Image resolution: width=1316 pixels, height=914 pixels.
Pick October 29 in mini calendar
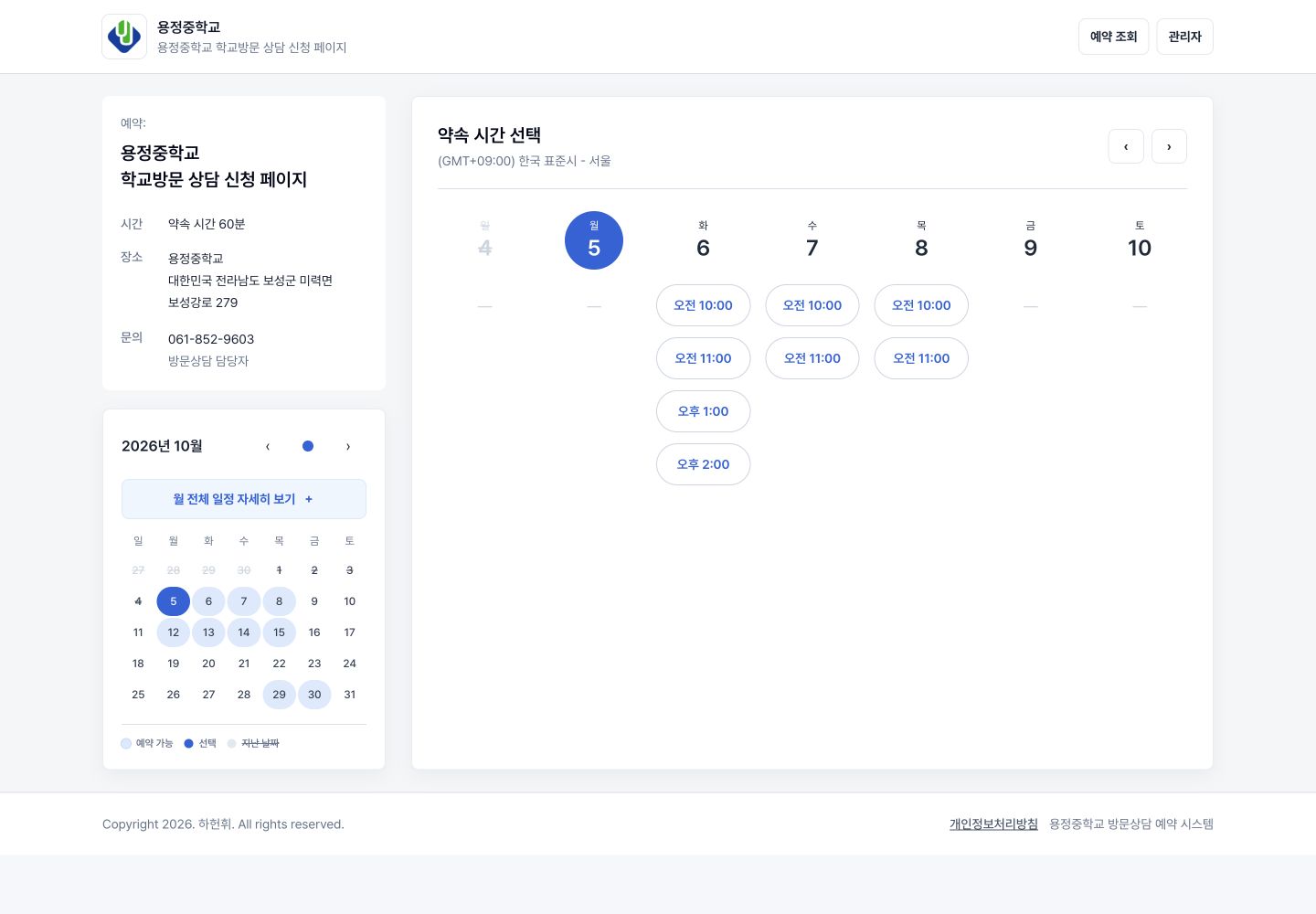[x=279, y=695]
